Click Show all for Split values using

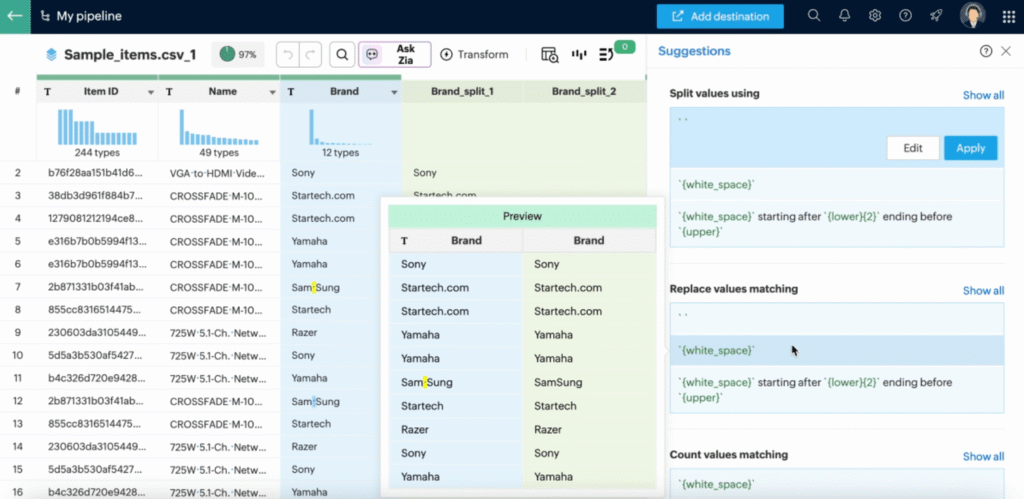pos(984,95)
